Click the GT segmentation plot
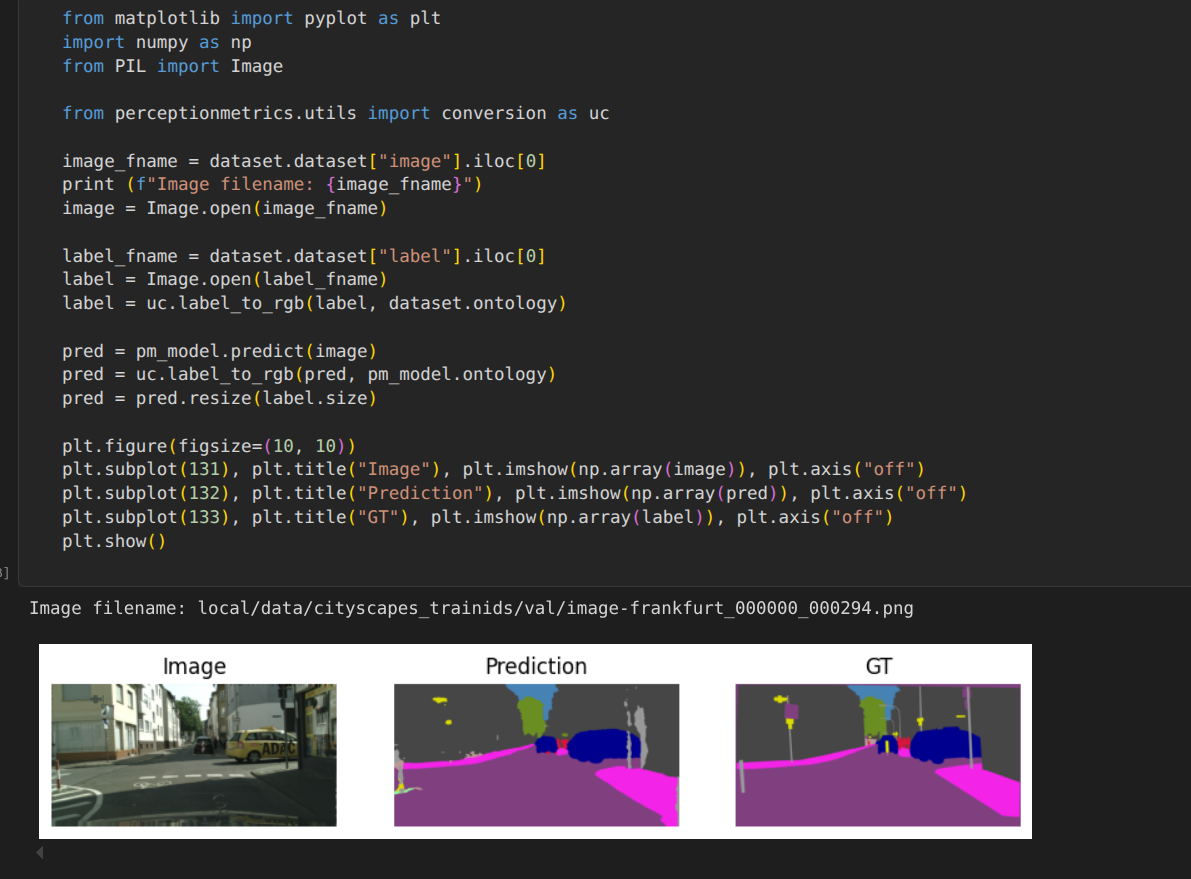This screenshot has width=1191, height=879. click(x=878, y=754)
